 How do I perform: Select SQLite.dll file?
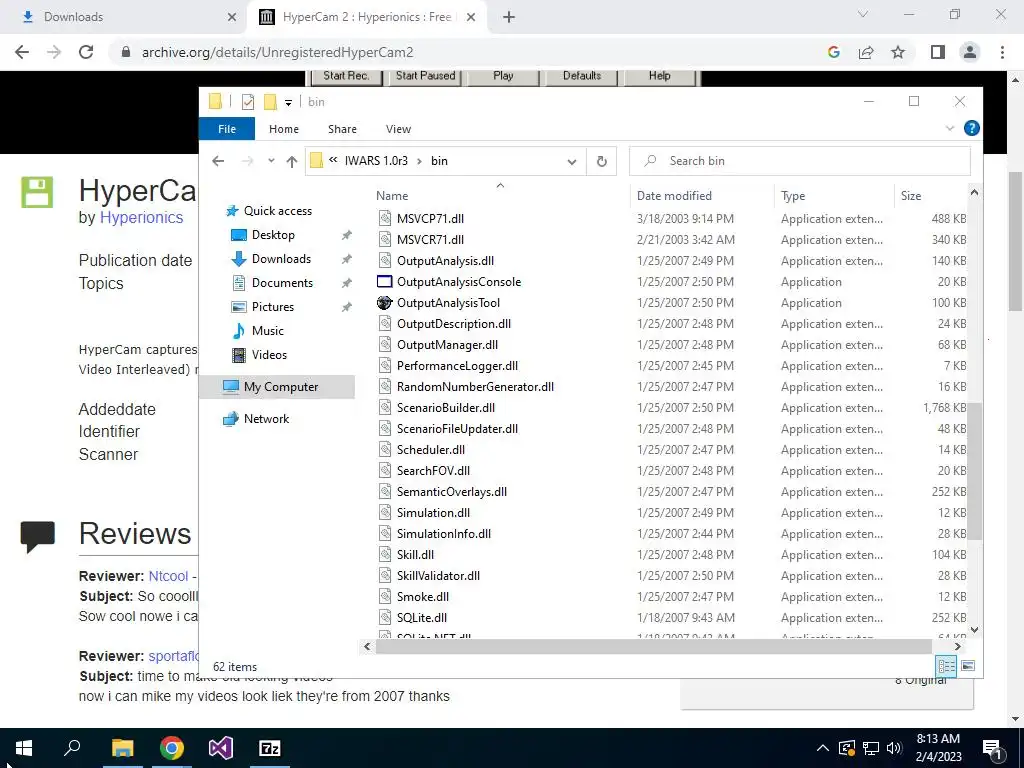(422, 618)
